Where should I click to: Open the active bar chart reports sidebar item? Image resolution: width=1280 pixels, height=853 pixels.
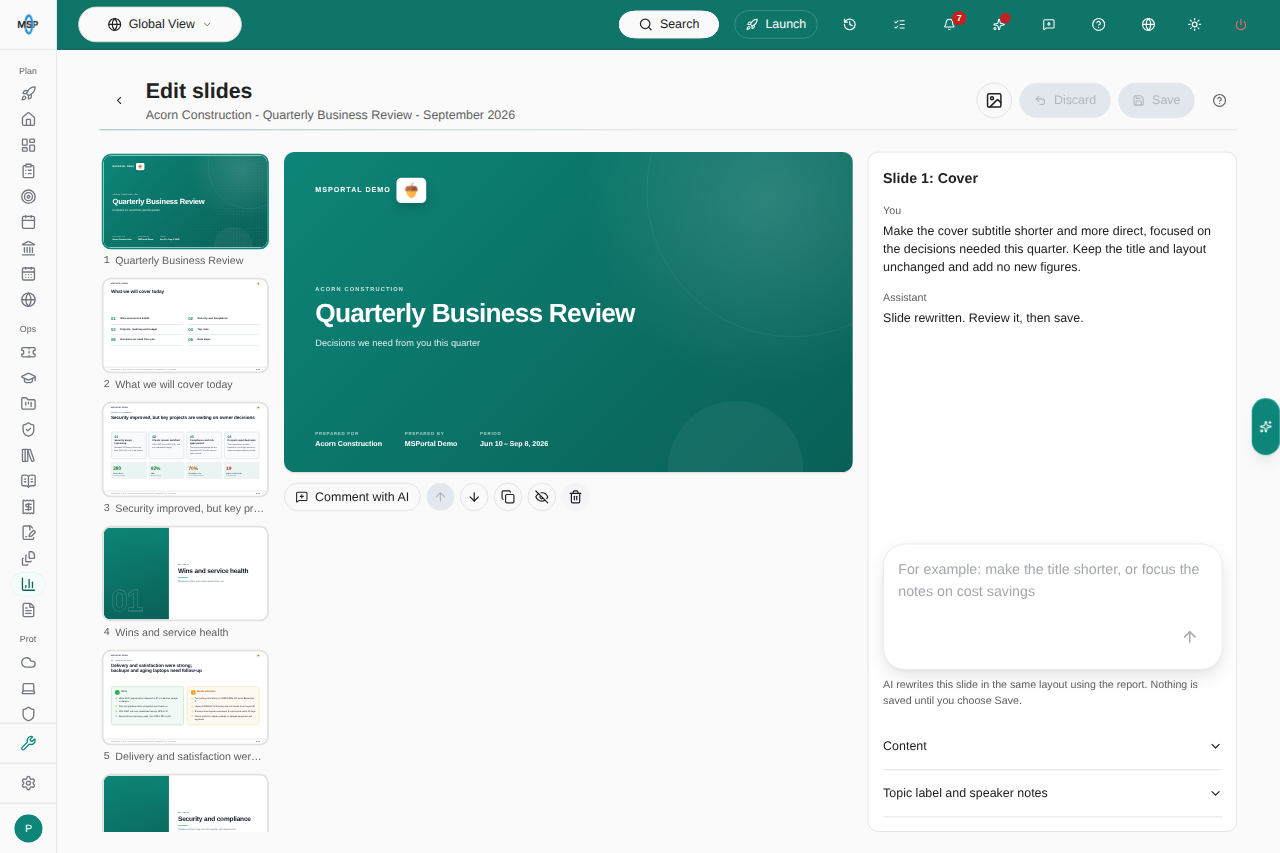click(28, 584)
